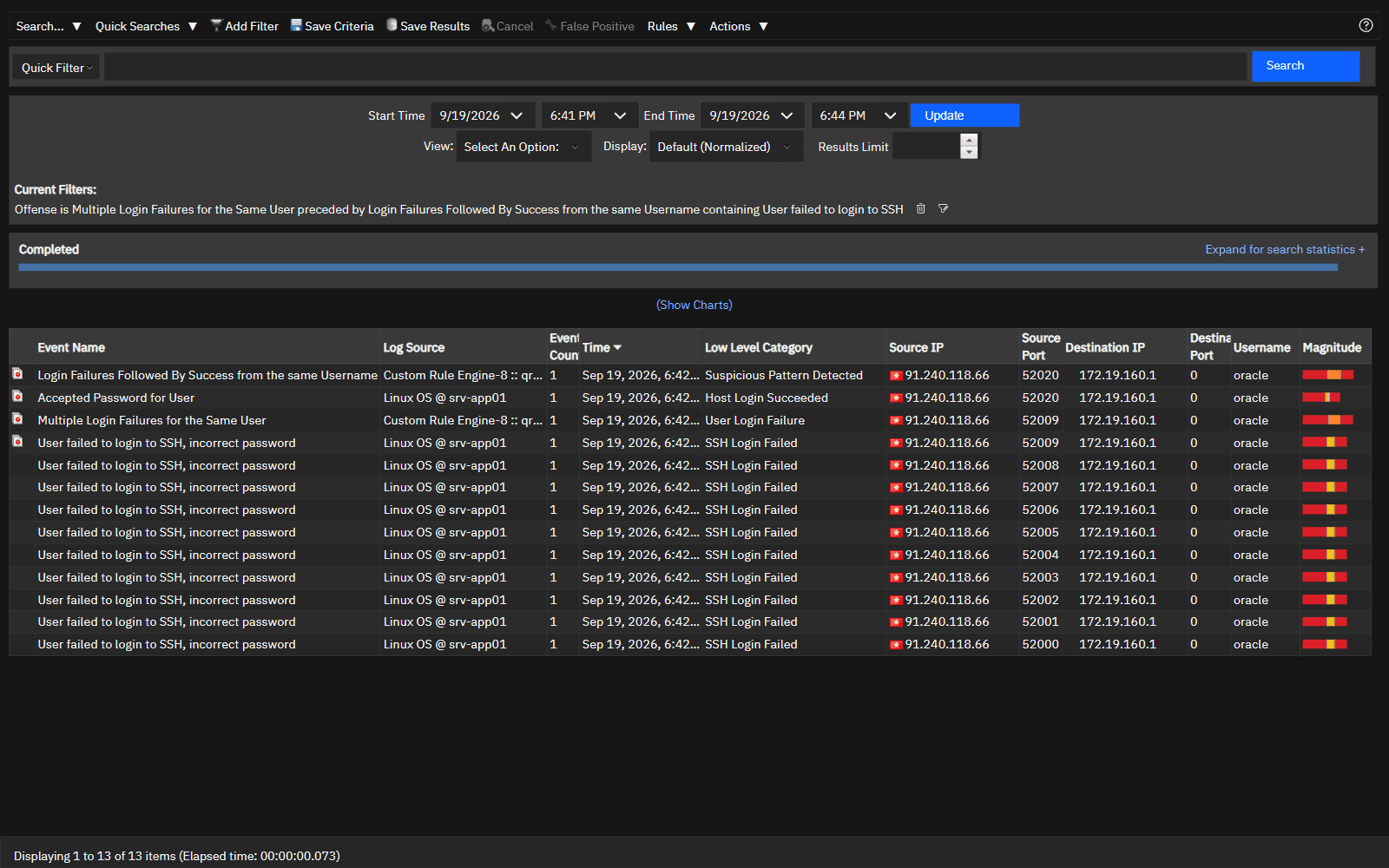1389x868 pixels.
Task: Click the Update button
Action: click(x=964, y=115)
